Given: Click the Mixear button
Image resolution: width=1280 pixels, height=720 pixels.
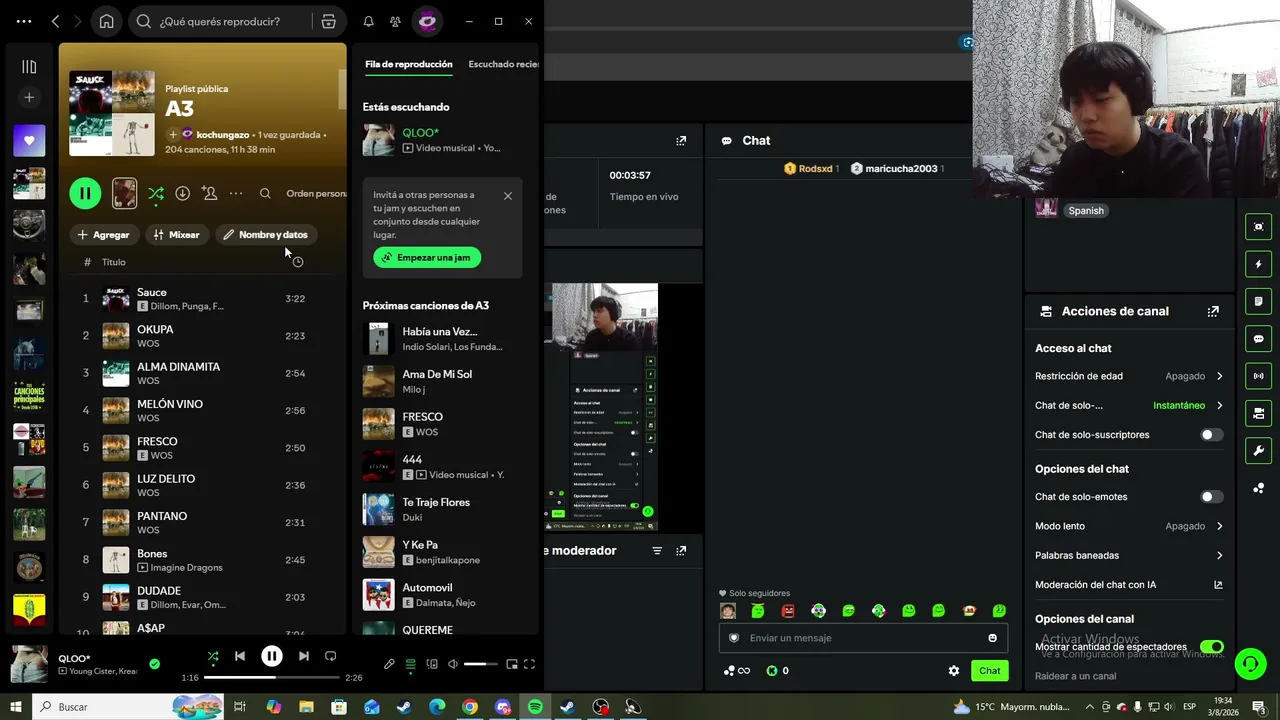Looking at the screenshot, I should pyautogui.click(x=176, y=235).
